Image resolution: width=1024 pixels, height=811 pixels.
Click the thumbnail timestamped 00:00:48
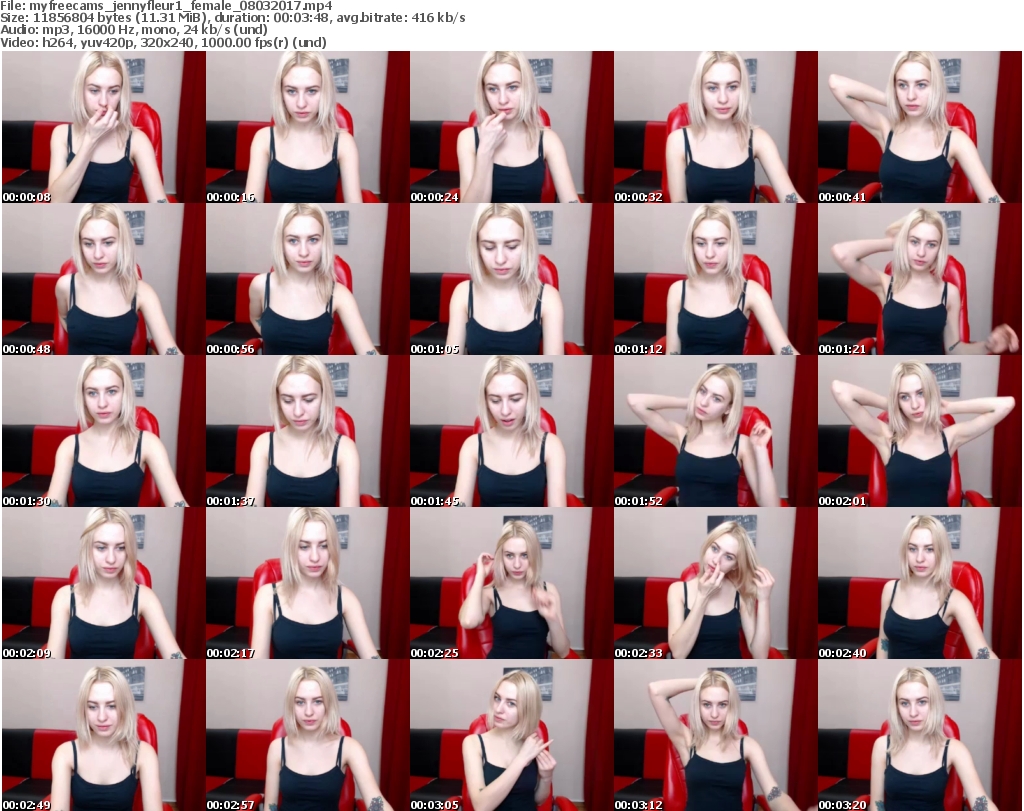[104, 279]
